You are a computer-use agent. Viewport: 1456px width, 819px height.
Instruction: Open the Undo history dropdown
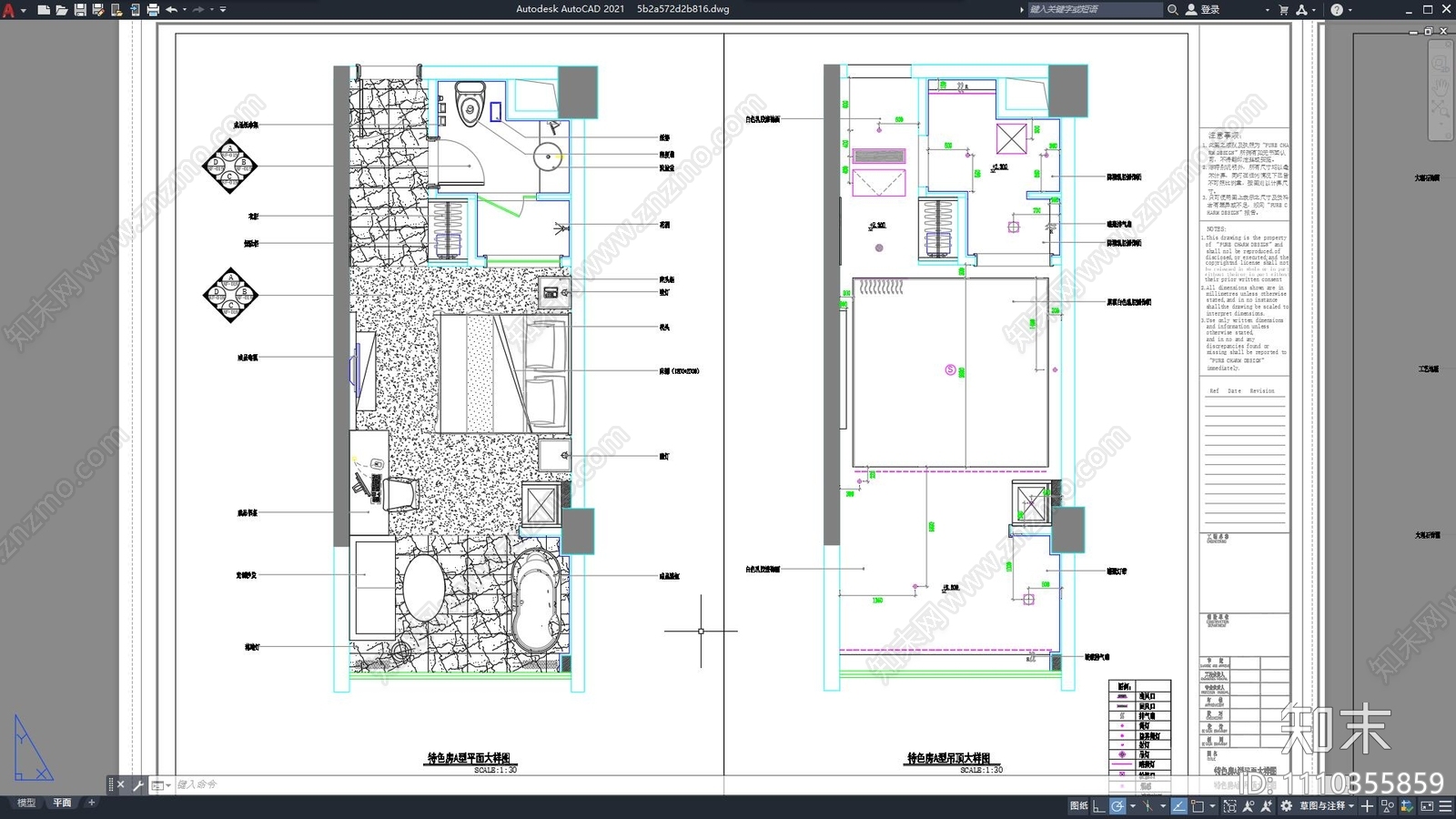click(185, 10)
